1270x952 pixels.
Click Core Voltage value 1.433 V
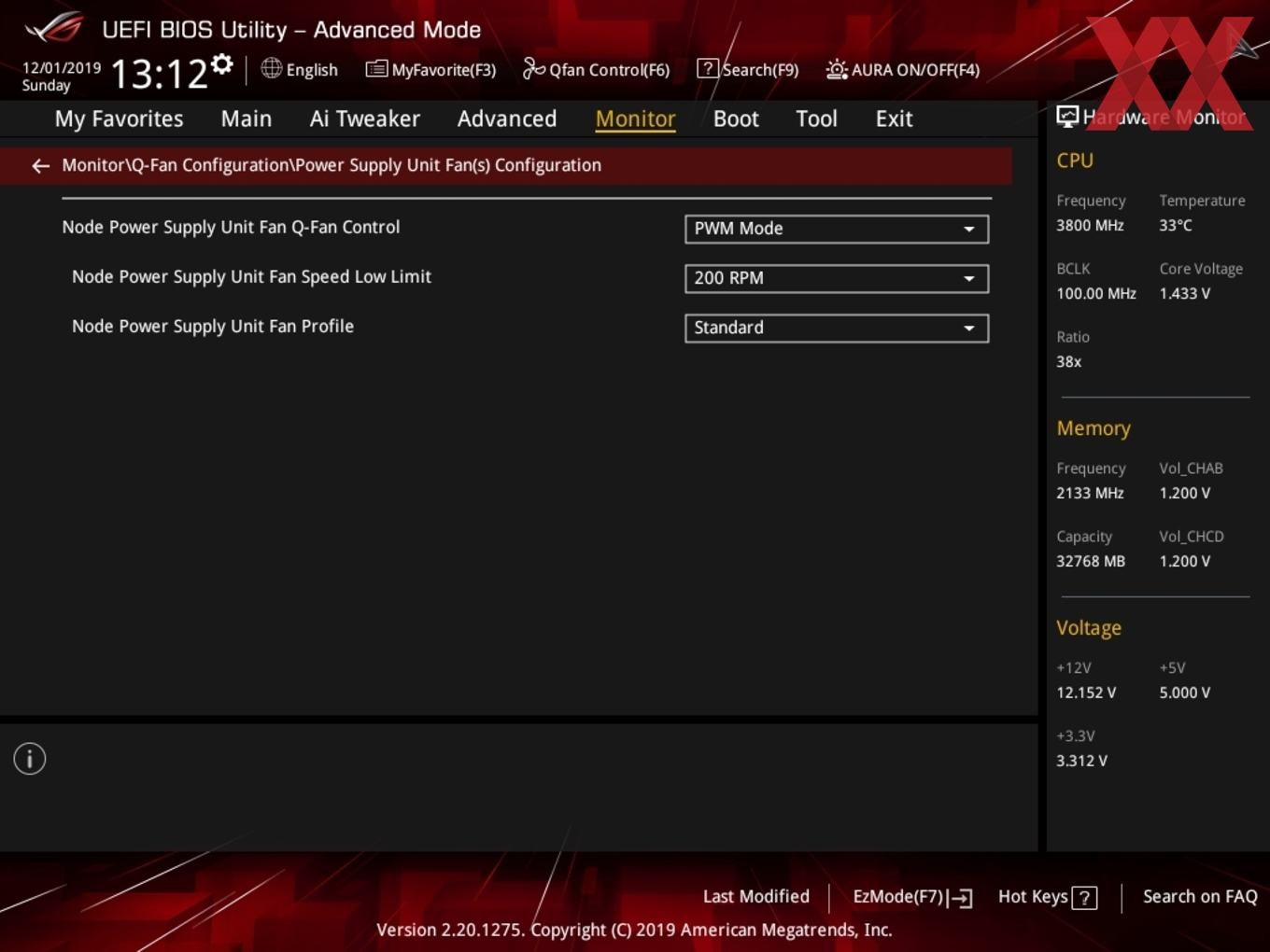[x=1185, y=293]
